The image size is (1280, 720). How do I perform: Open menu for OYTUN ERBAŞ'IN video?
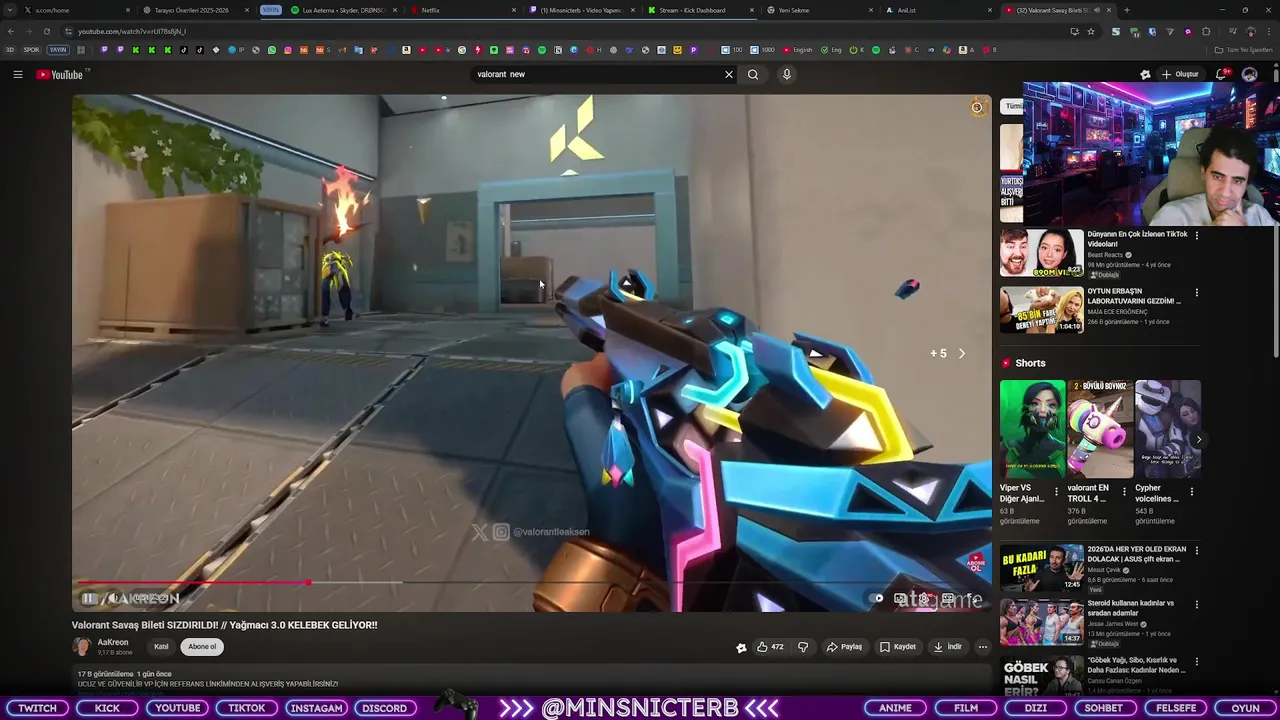1196,293
